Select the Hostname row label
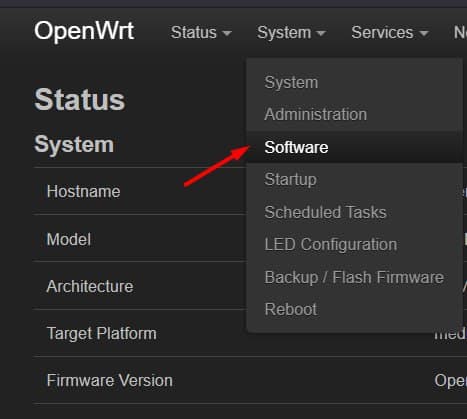This screenshot has width=467, height=419. pyautogui.click(x=83, y=191)
